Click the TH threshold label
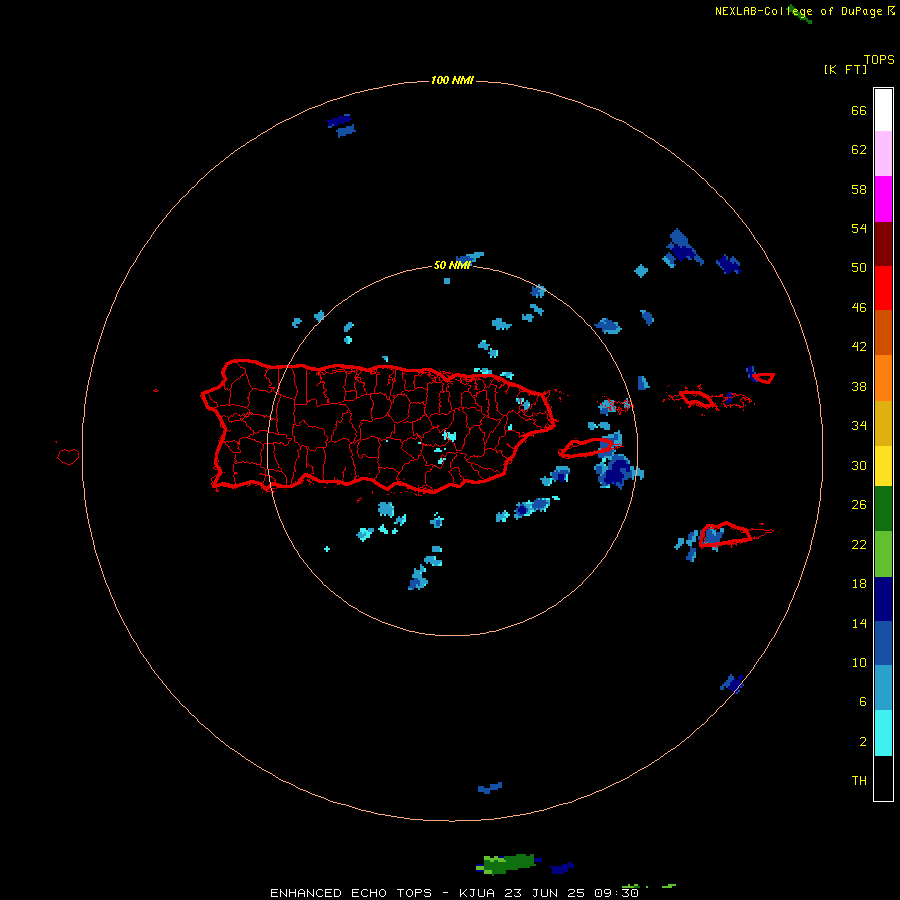This screenshot has height=900, width=900. tap(859, 781)
